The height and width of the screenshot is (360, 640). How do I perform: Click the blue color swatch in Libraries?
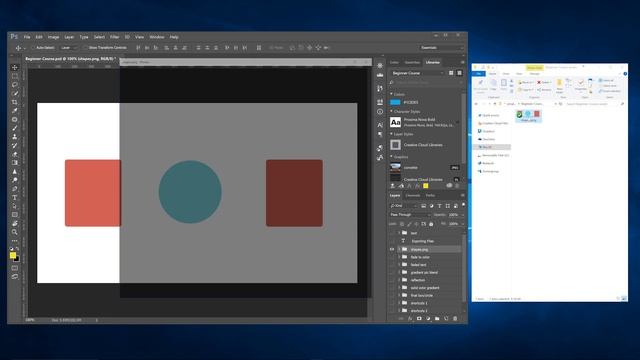tap(395, 102)
